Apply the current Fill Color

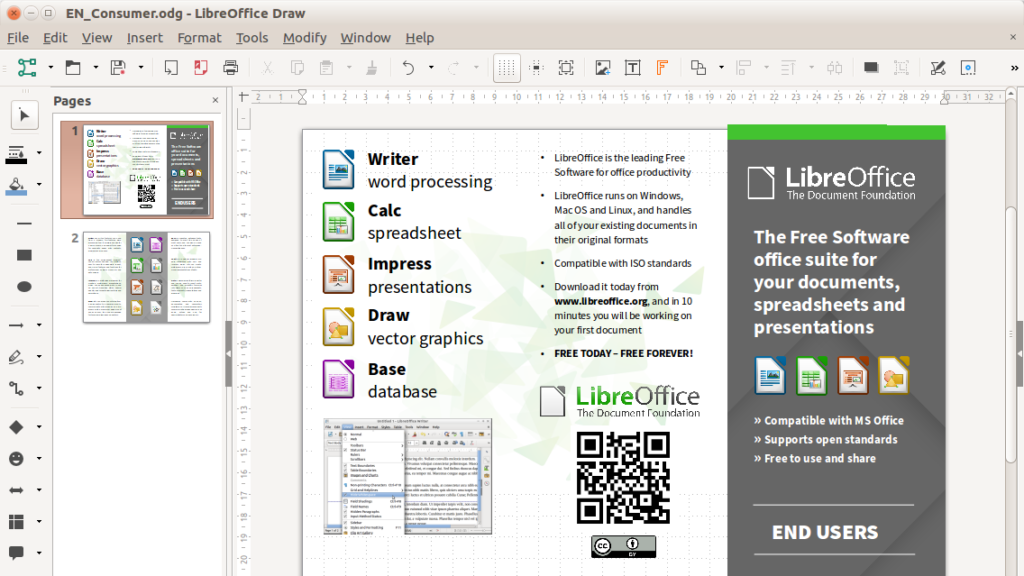click(16, 185)
